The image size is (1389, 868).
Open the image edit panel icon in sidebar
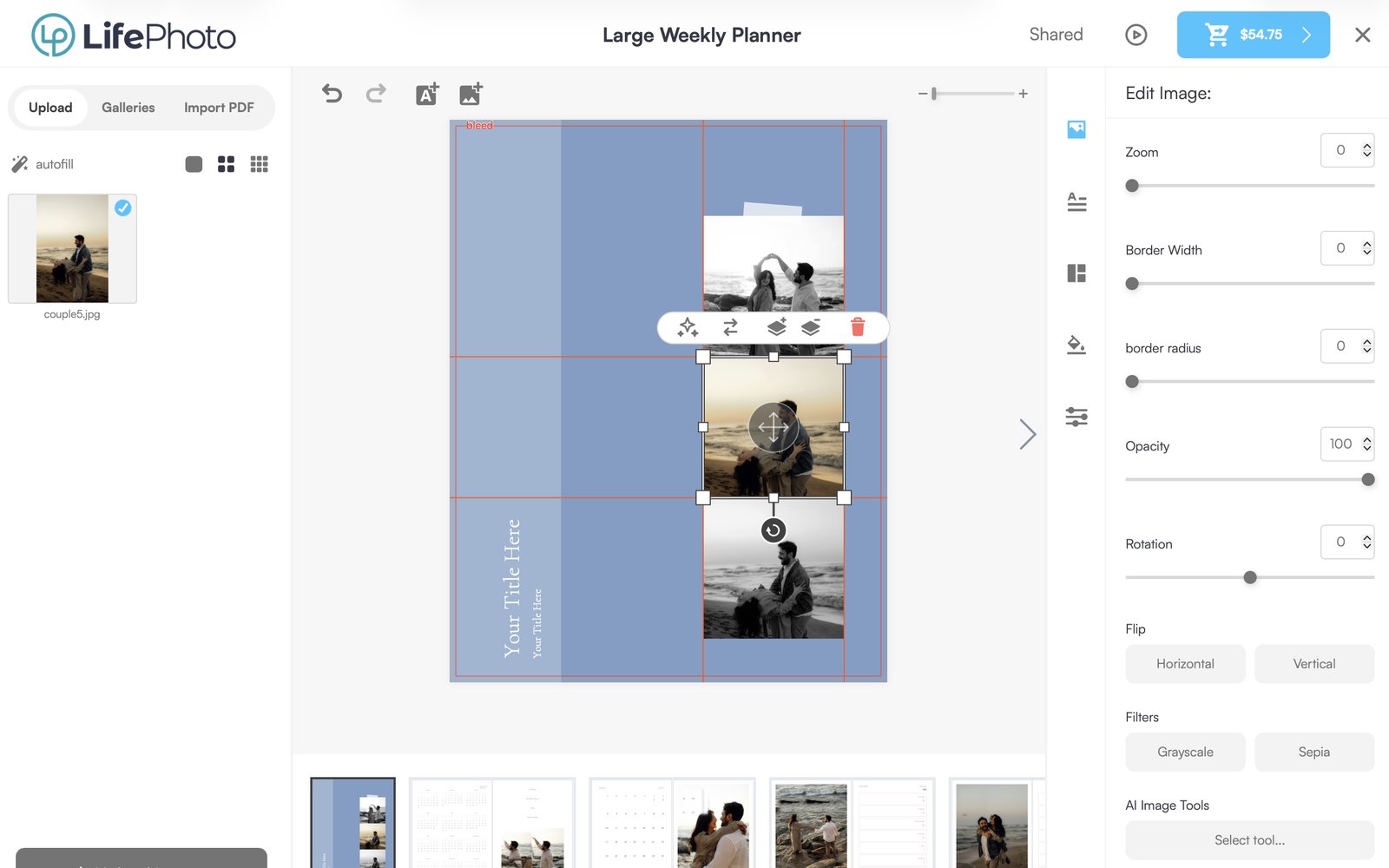click(x=1076, y=129)
